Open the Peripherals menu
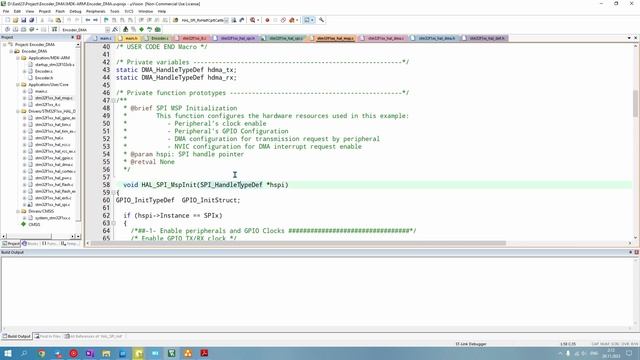The height and width of the screenshot is (360, 640). [x=96, y=11]
